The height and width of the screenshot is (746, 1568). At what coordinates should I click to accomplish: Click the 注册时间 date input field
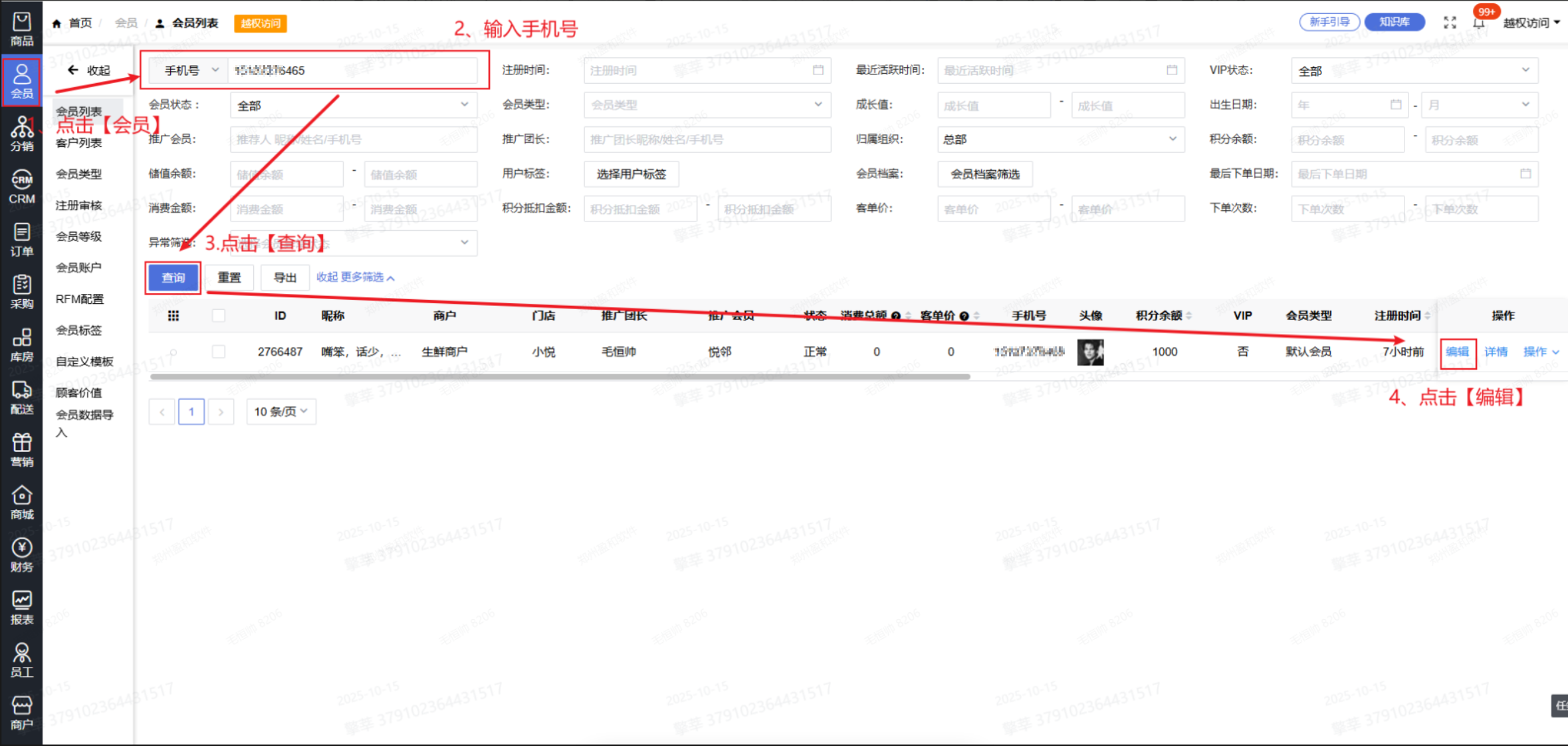698,70
